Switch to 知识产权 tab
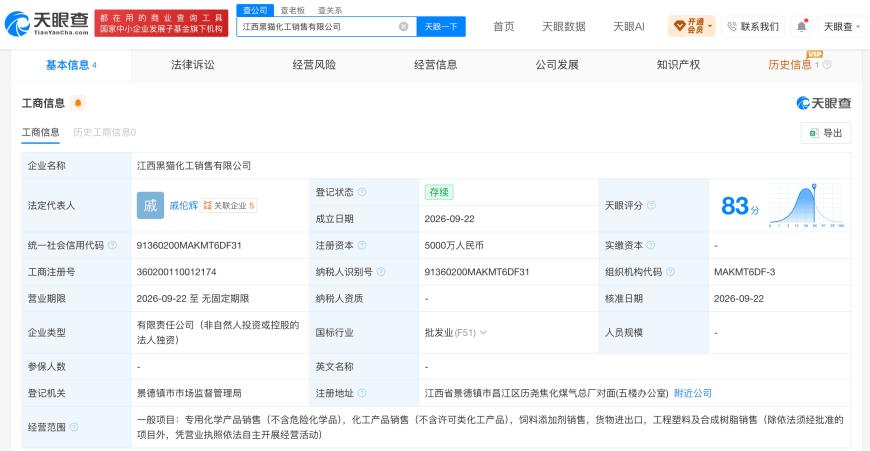The image size is (870, 451). [x=678, y=65]
